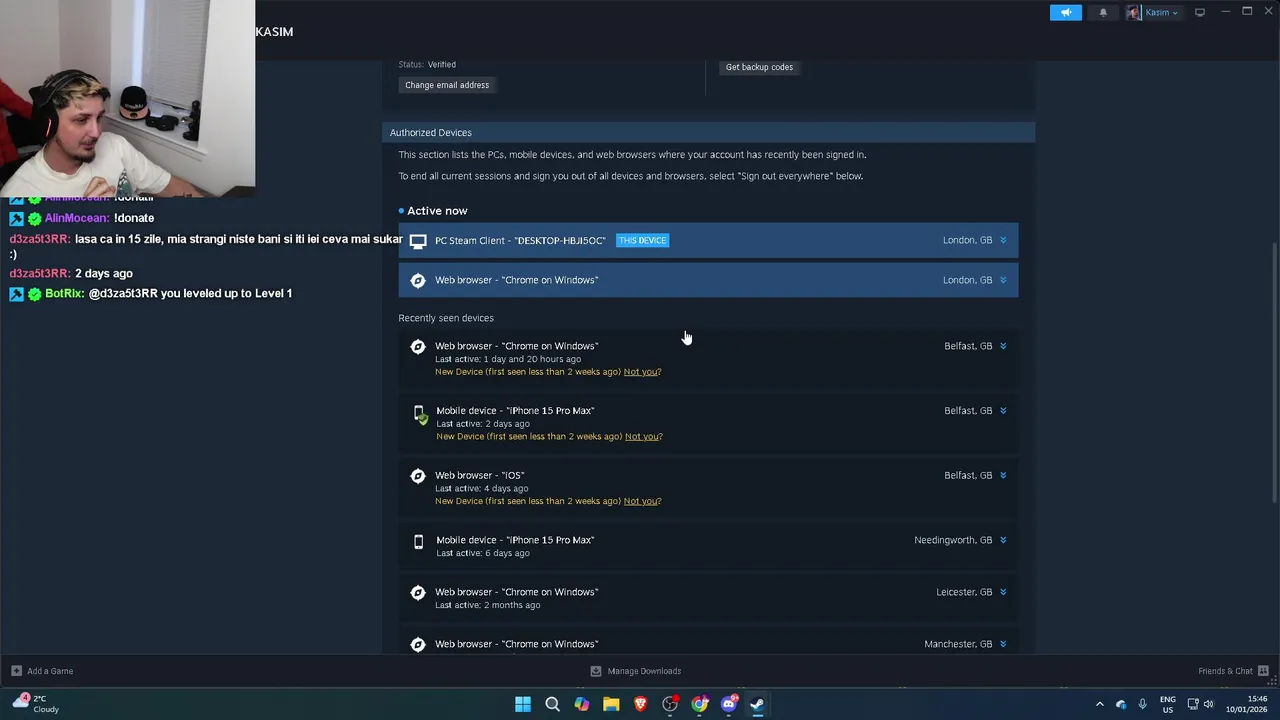Open the Windows Start menu

(x=522, y=704)
